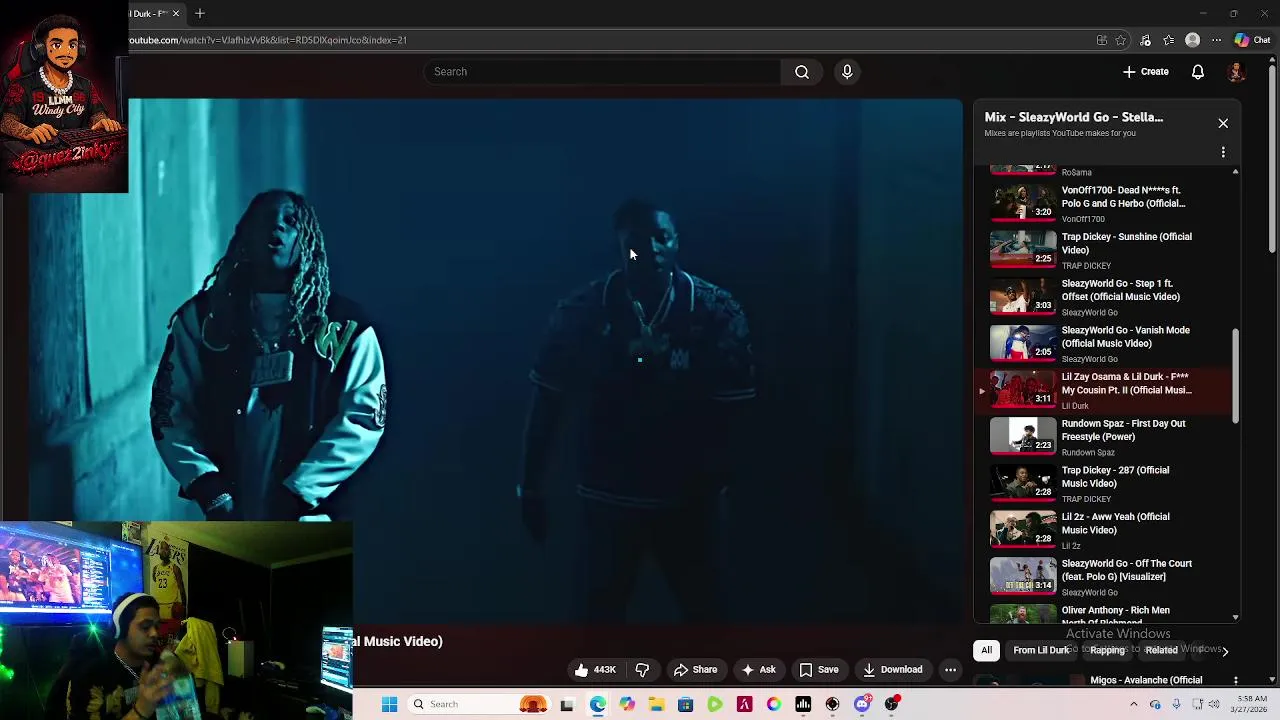1280x720 pixels.
Task: Open YouTube notifications bell
Action: pos(1198,72)
